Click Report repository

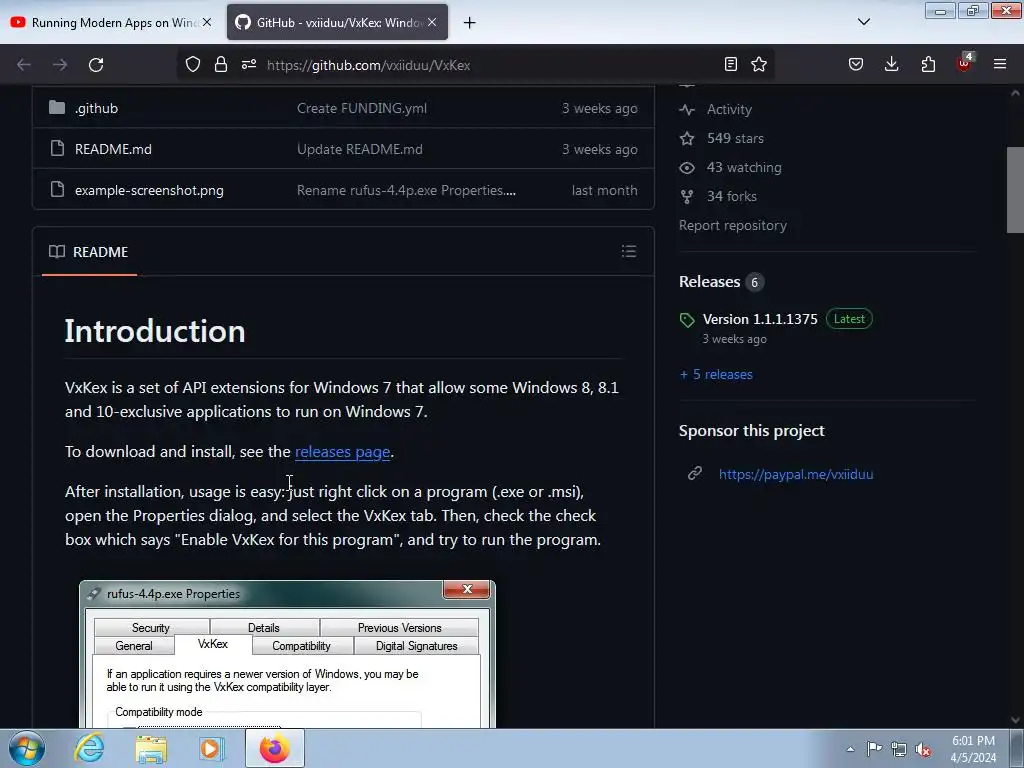pyautogui.click(x=733, y=225)
